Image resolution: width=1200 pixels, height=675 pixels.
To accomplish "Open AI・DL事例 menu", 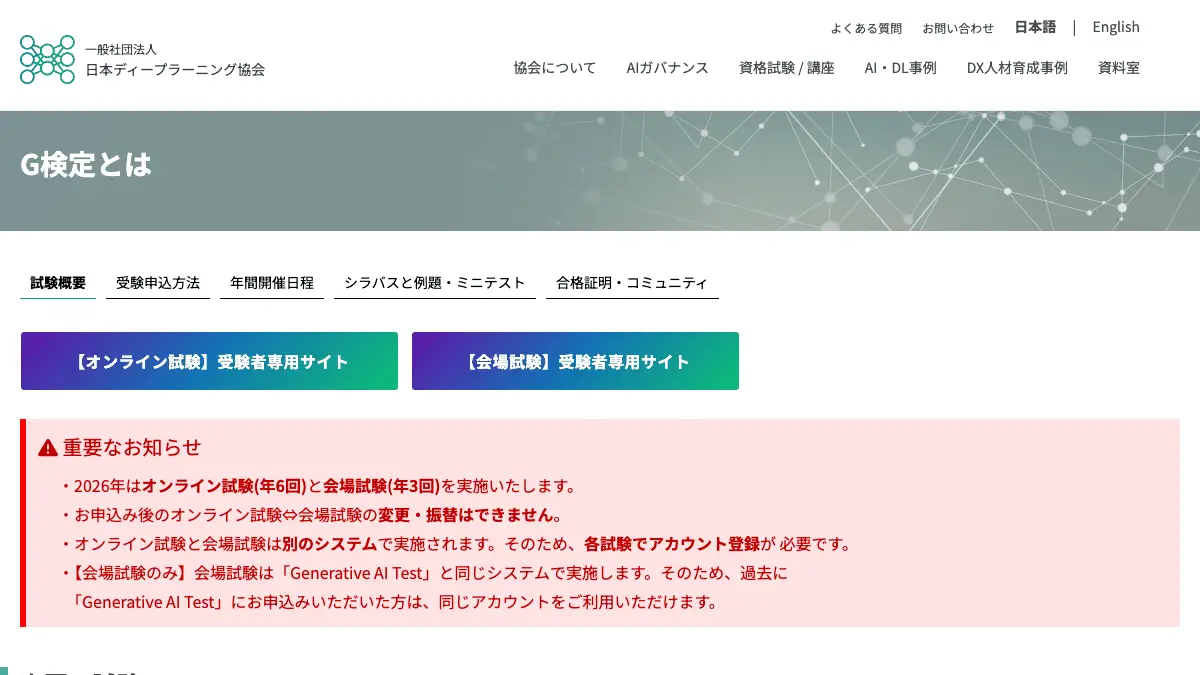I will [x=900, y=68].
